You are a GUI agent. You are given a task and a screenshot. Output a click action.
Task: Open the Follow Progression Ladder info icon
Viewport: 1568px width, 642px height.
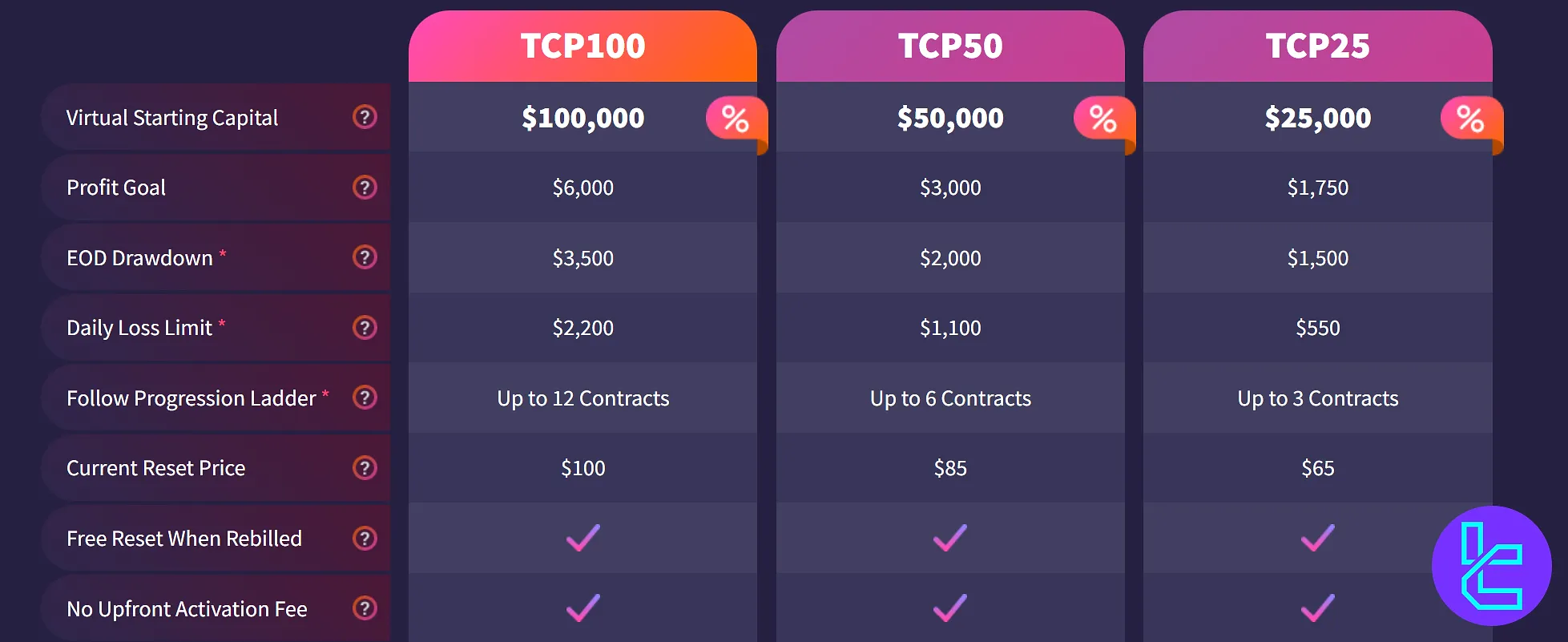coord(365,398)
